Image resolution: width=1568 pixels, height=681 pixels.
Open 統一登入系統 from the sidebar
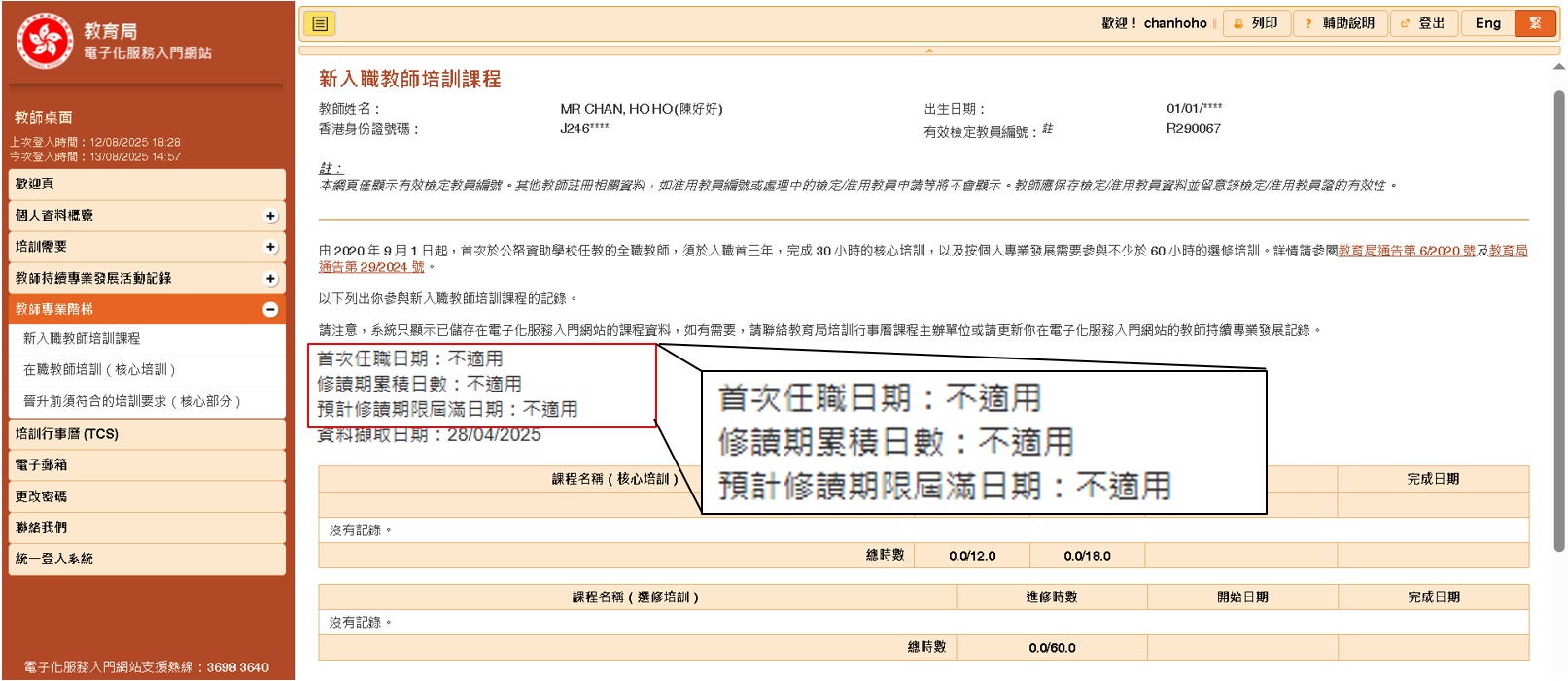tap(147, 559)
